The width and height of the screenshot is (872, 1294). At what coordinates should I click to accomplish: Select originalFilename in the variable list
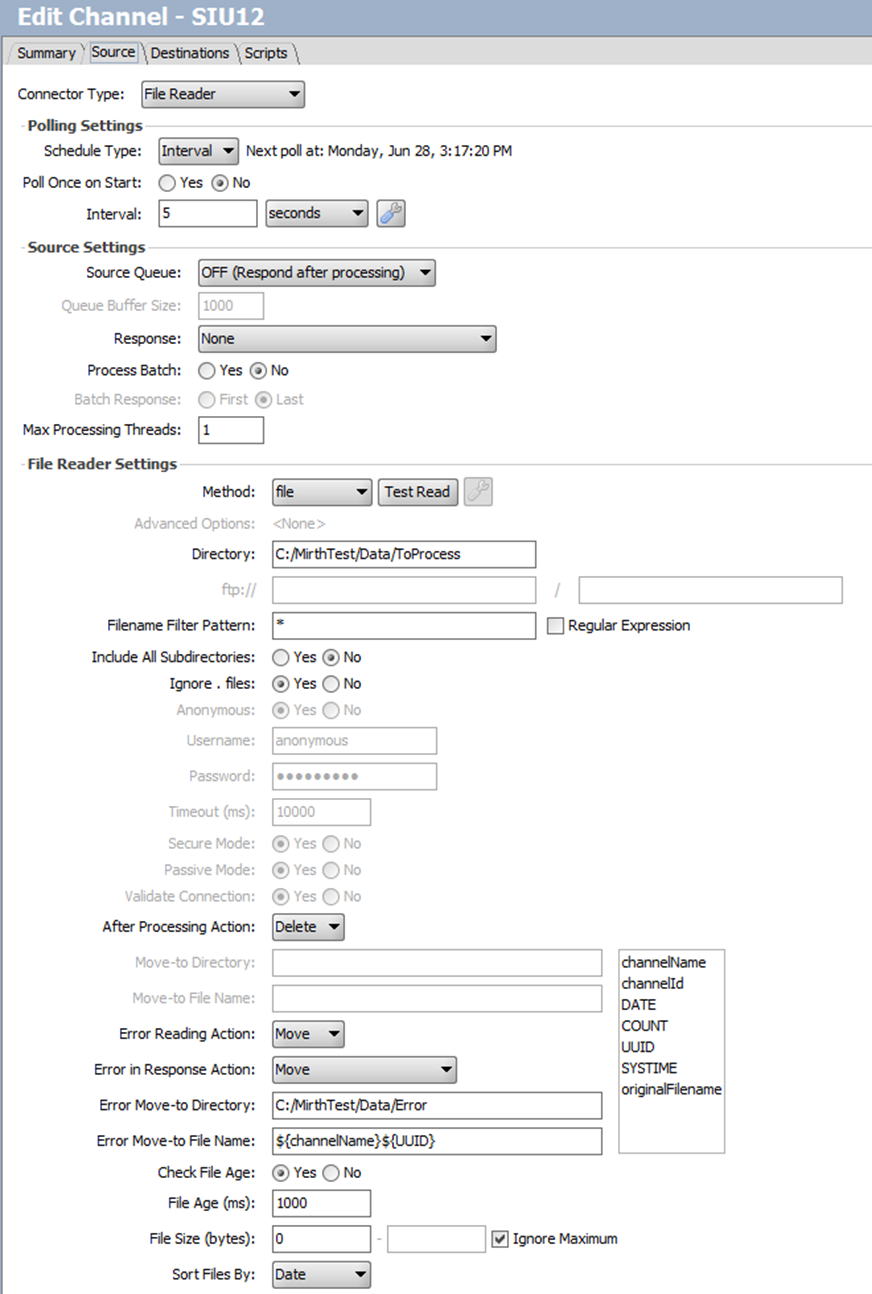tap(671, 1089)
